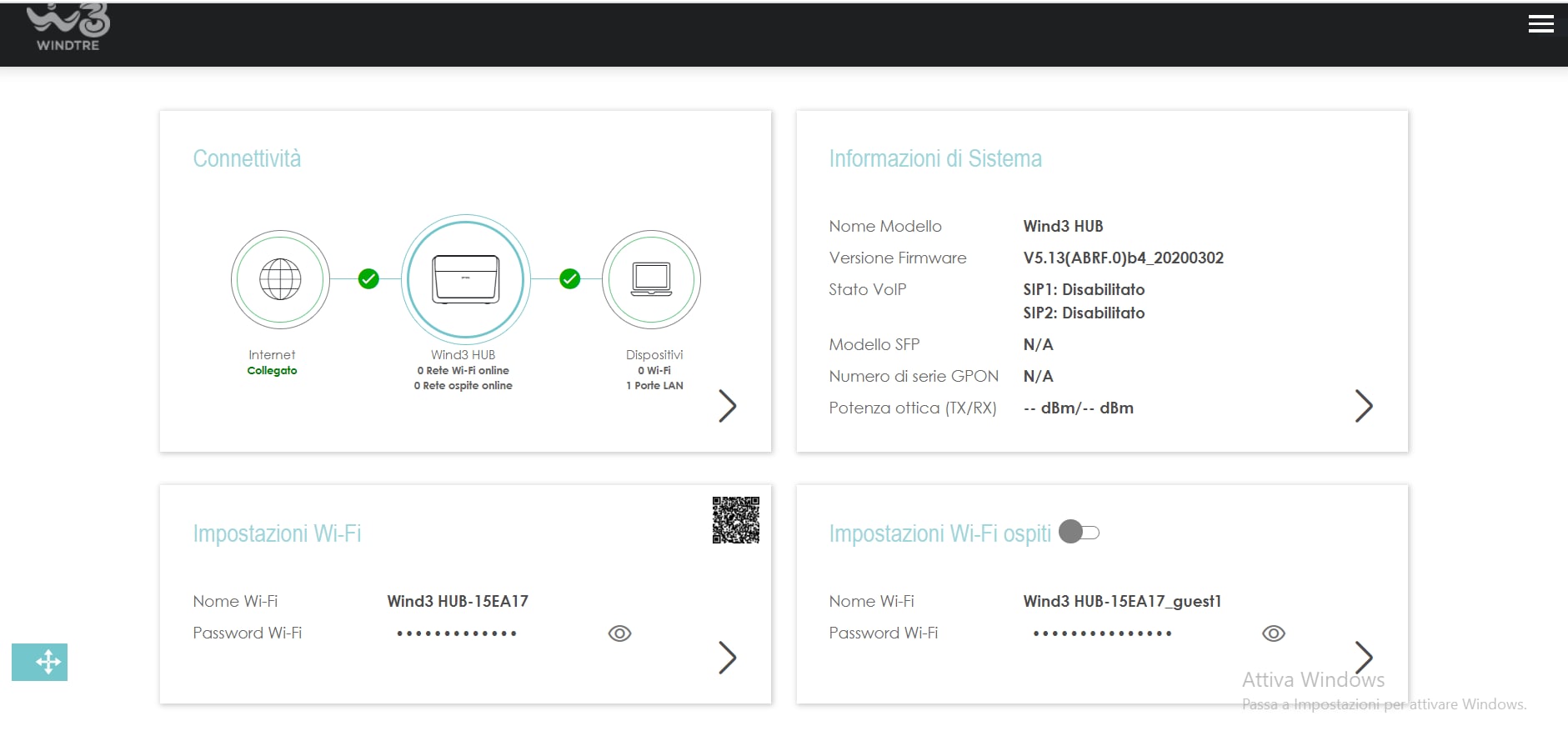Click the Impostazioni Wi-Fi heading

tap(277, 533)
